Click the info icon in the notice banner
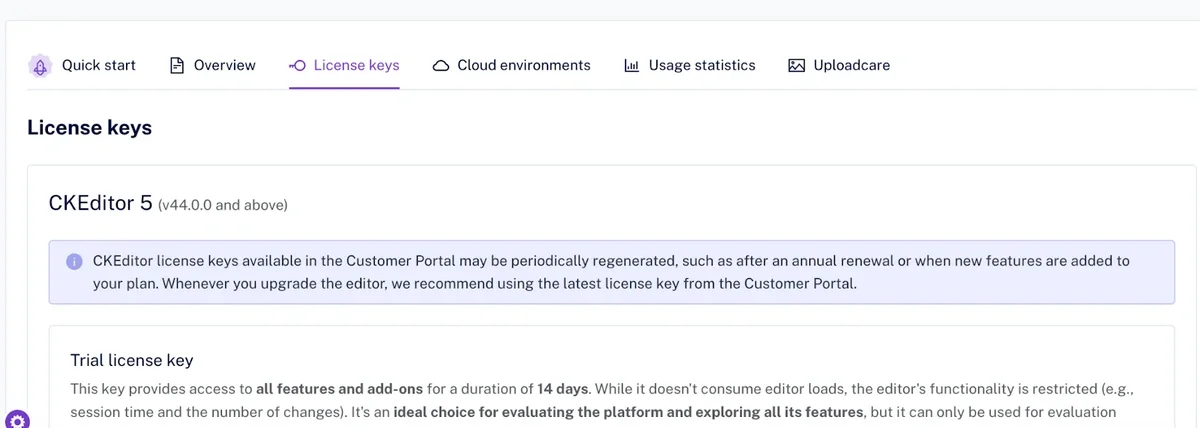The image size is (1200, 428). coord(75,262)
